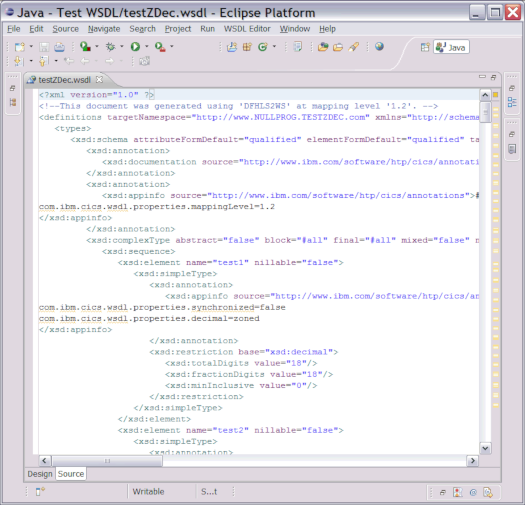Screen dimensions: 525x505
Task: Click the open folder icon beside the Search flashlight
Action: 338,47
